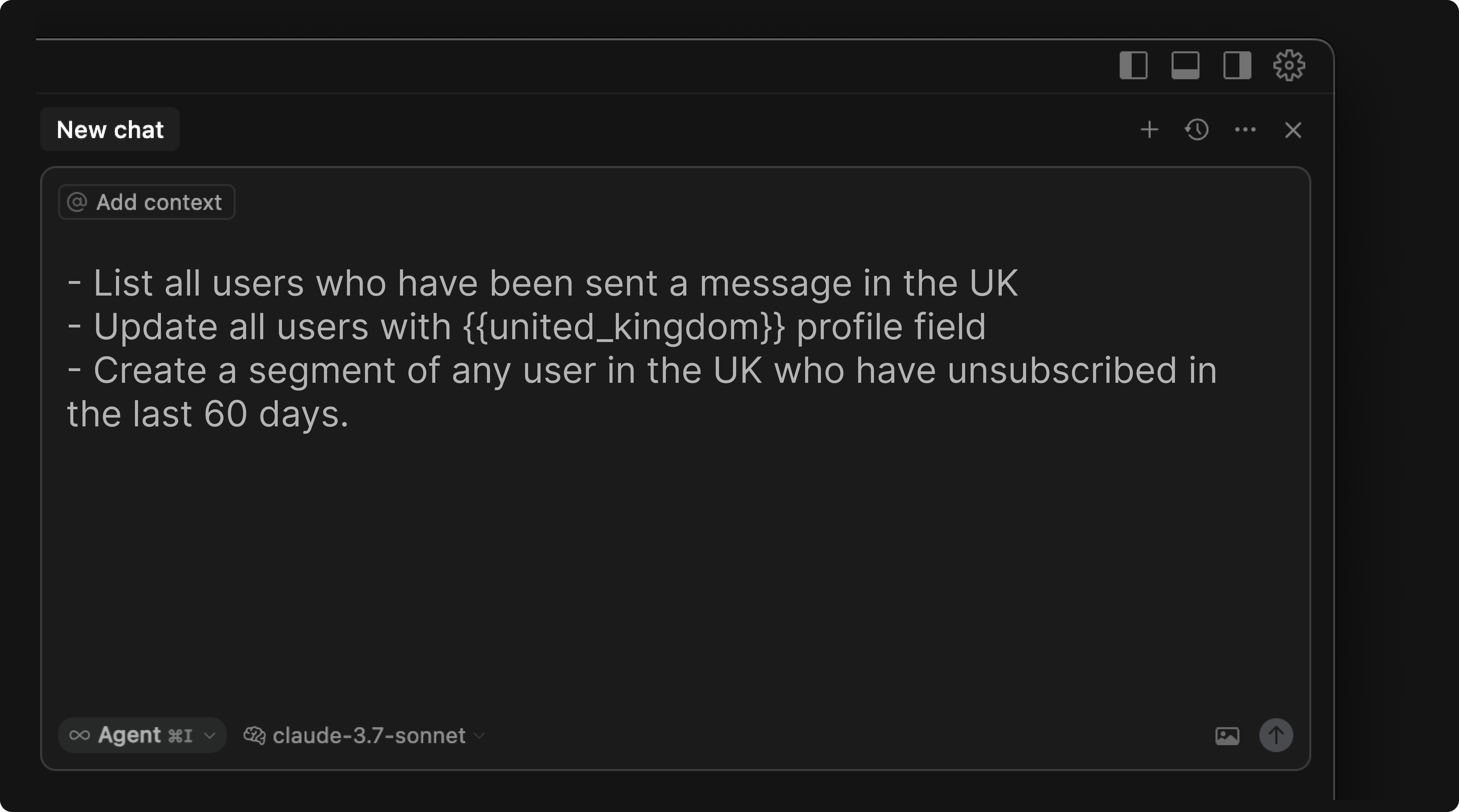Toggle the bottom panel layout icon
This screenshot has width=1459, height=812.
[1185, 66]
